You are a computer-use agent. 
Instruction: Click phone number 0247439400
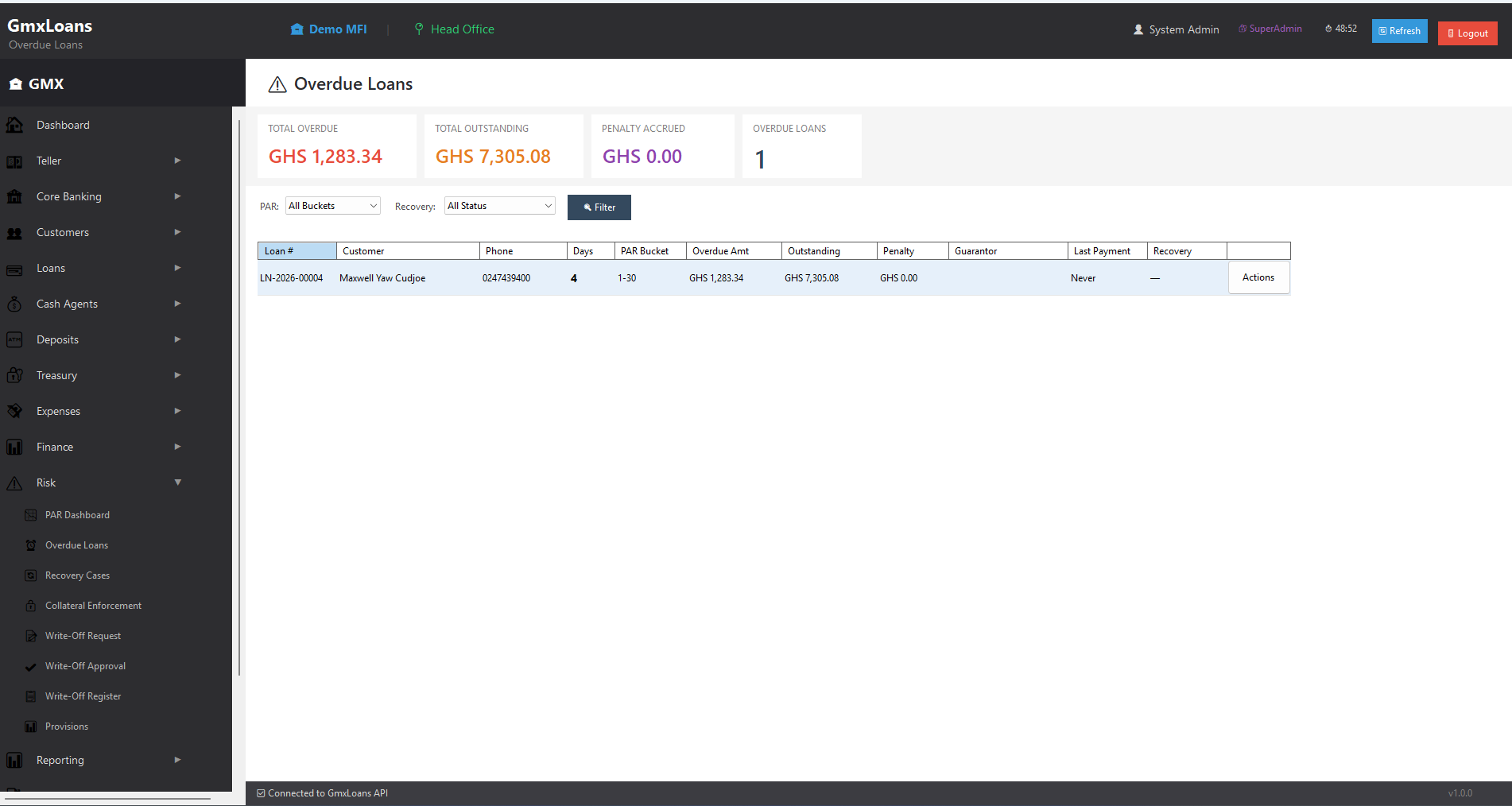coord(506,278)
